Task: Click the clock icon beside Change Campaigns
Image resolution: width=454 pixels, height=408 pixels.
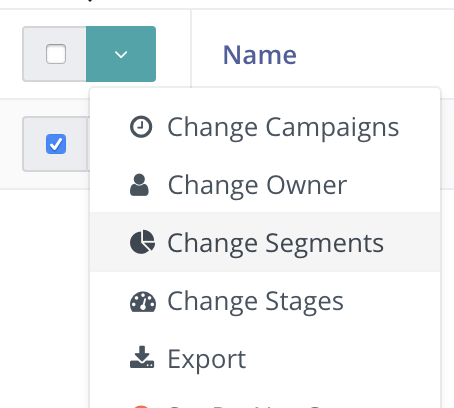Action: (141, 127)
